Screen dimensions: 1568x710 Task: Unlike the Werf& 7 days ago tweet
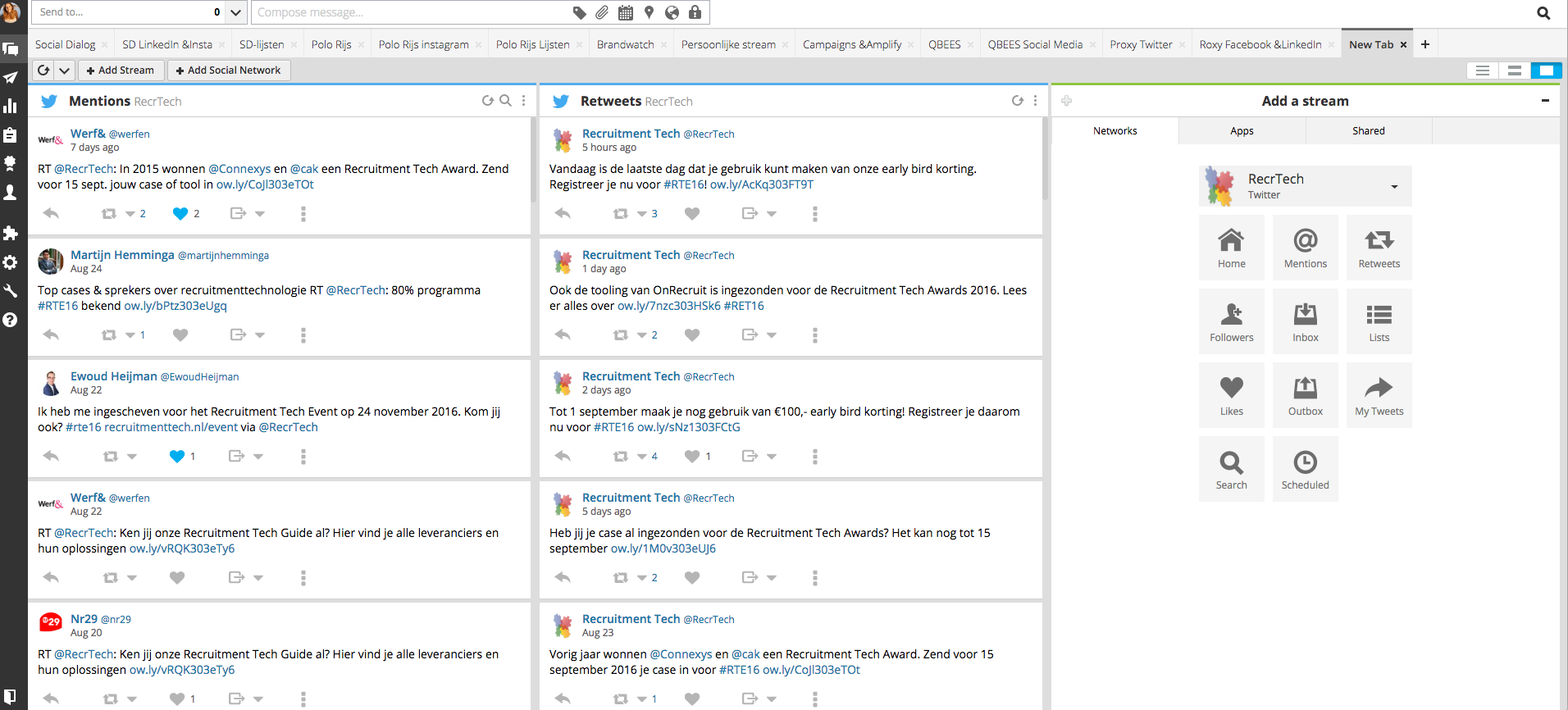tap(180, 213)
